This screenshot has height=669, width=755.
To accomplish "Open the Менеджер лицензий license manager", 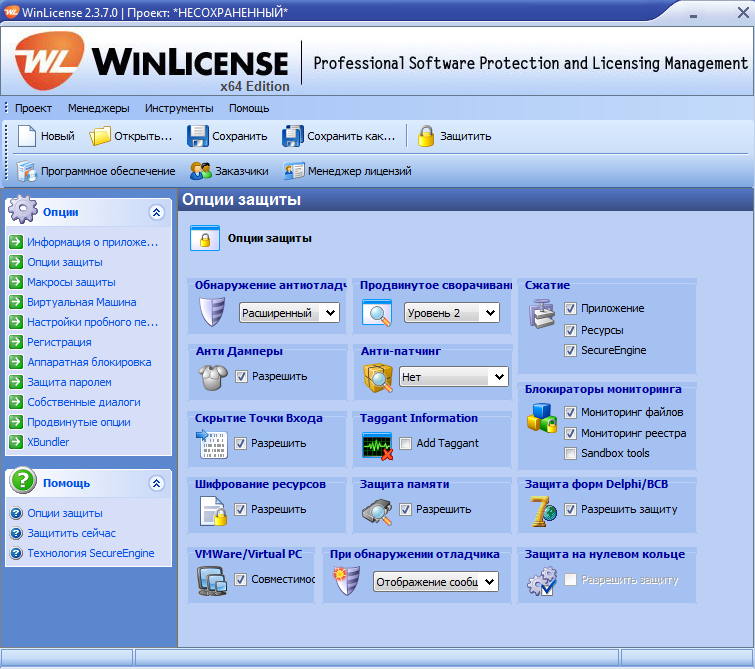I will coord(294,171).
